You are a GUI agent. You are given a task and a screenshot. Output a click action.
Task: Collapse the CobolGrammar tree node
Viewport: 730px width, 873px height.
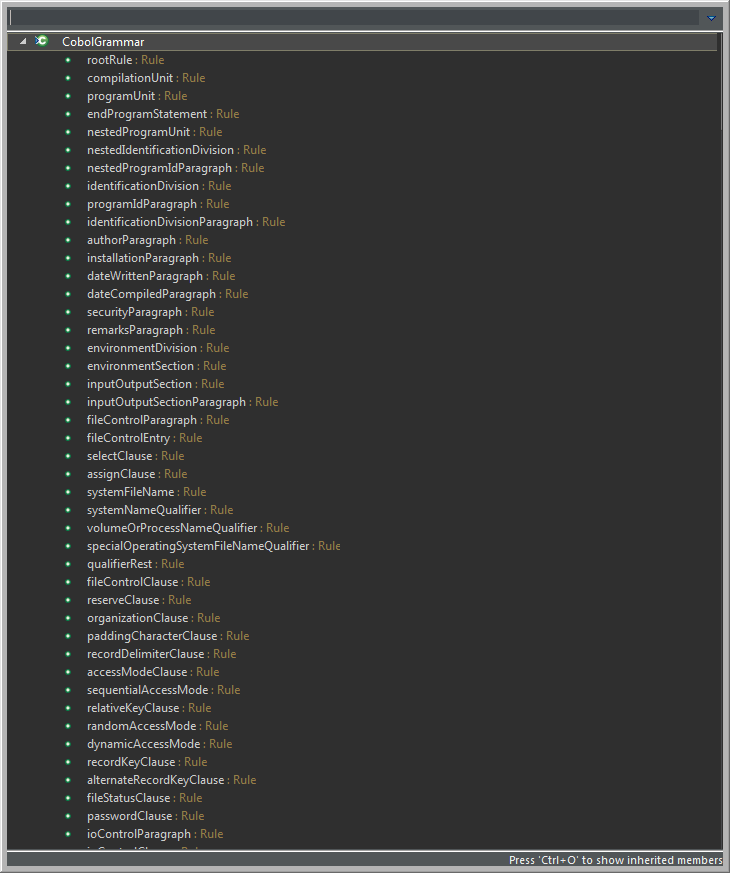click(23, 41)
